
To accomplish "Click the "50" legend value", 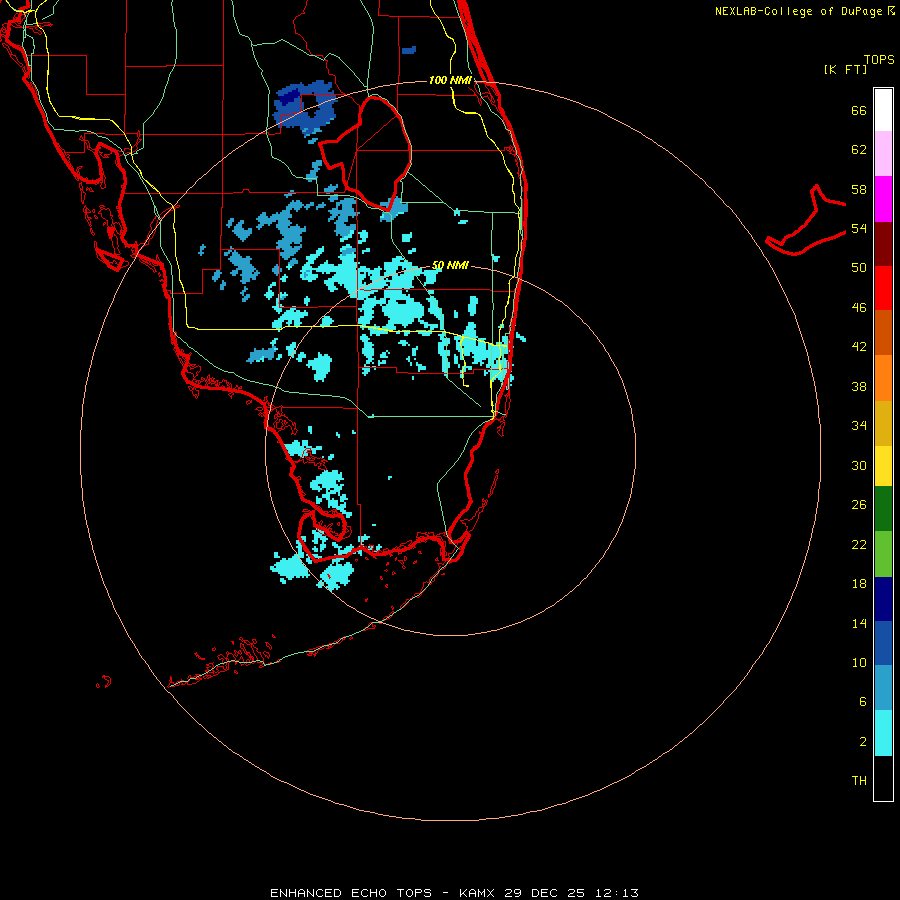I will coord(859,268).
